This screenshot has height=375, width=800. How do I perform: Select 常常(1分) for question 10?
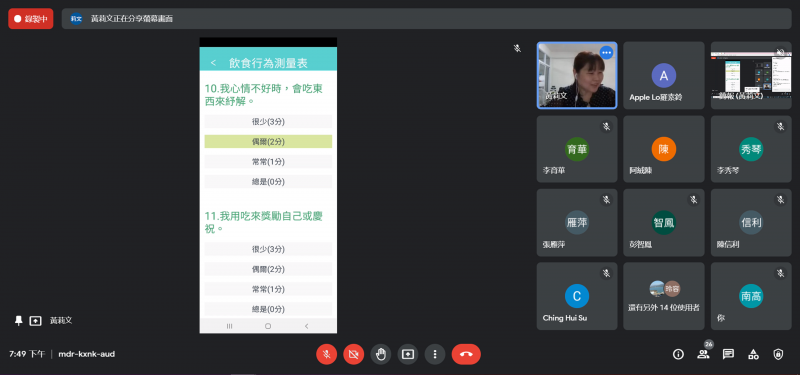pos(268,162)
